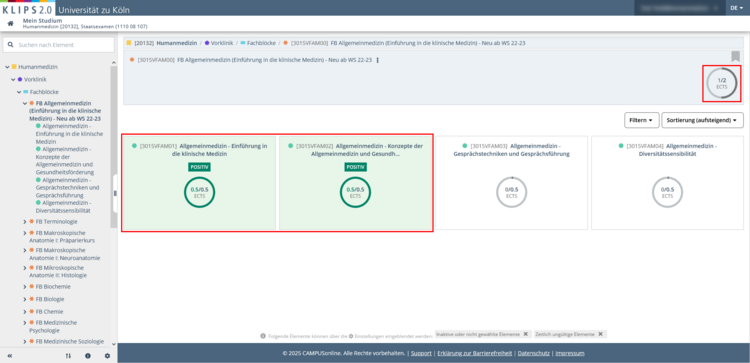Go to the home page via house icon

10,23
